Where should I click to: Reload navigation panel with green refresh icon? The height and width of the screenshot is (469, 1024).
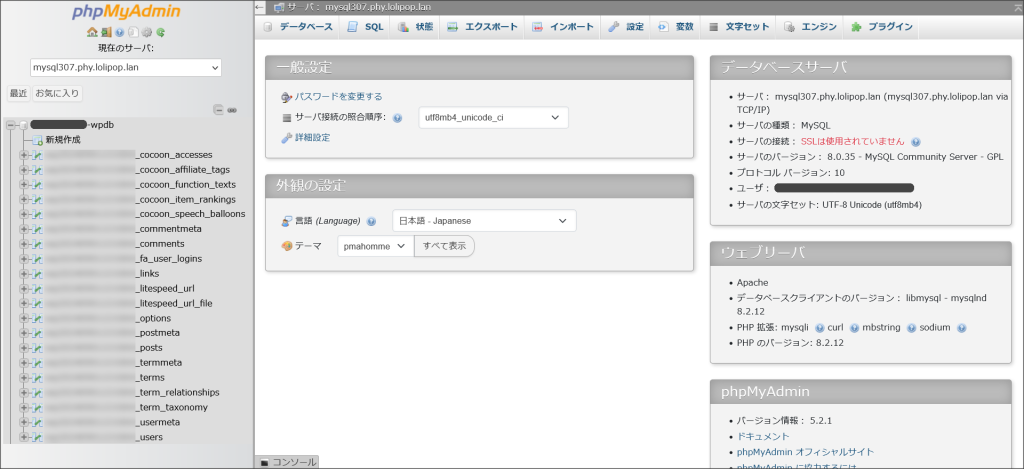tap(161, 32)
